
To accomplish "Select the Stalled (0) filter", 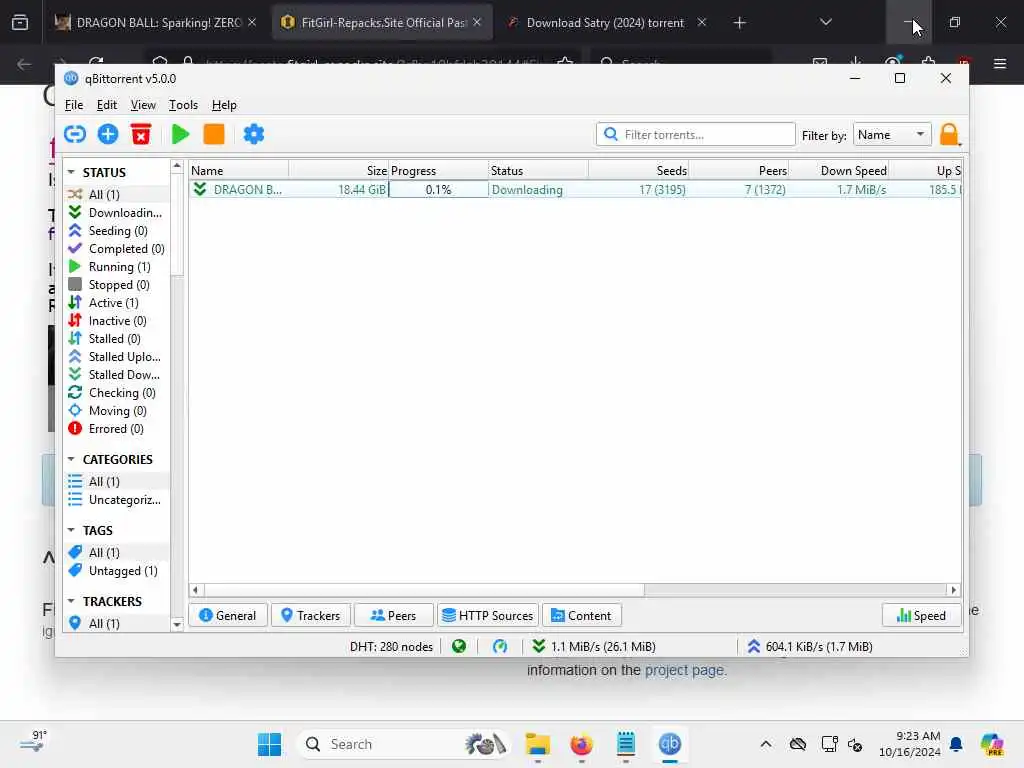I will (x=117, y=338).
